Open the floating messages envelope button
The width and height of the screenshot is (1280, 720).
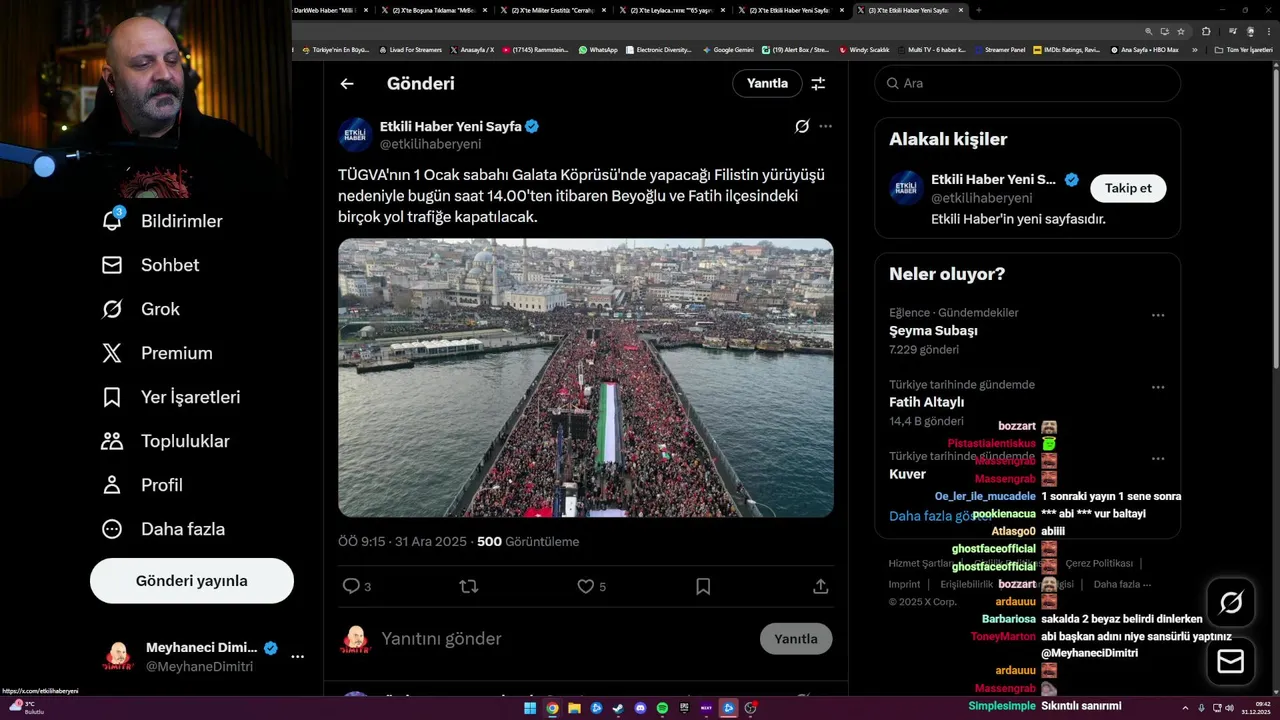point(1231,661)
